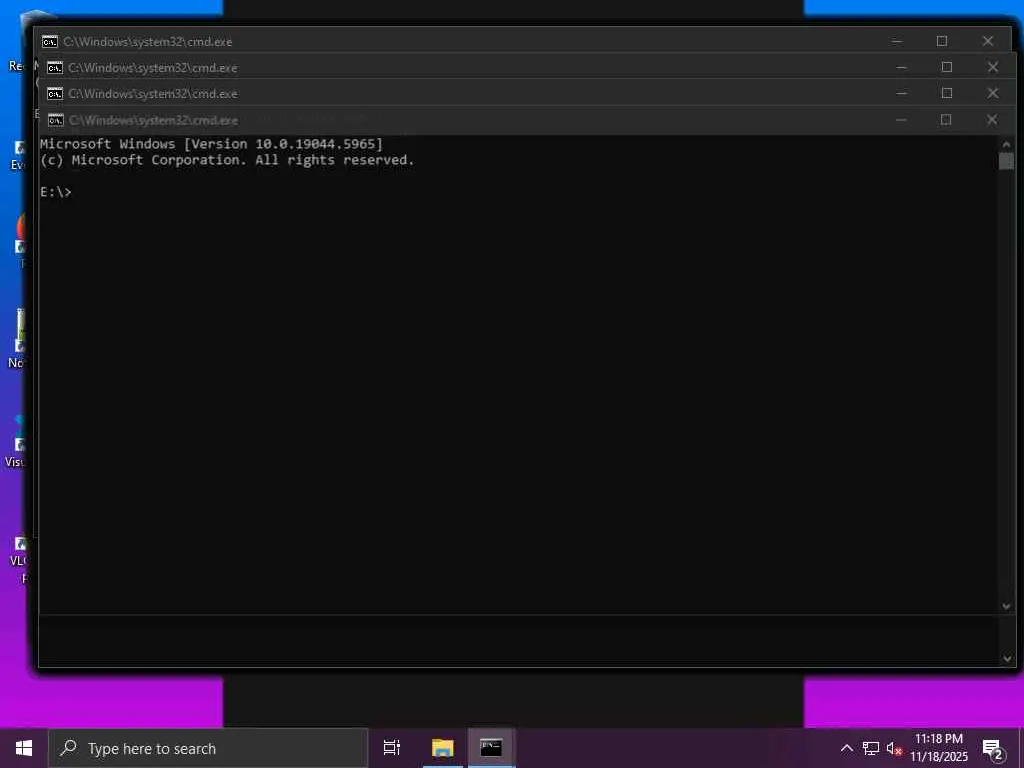Open the Windows Start menu
Viewport: 1024px width, 768px height.
[24, 748]
